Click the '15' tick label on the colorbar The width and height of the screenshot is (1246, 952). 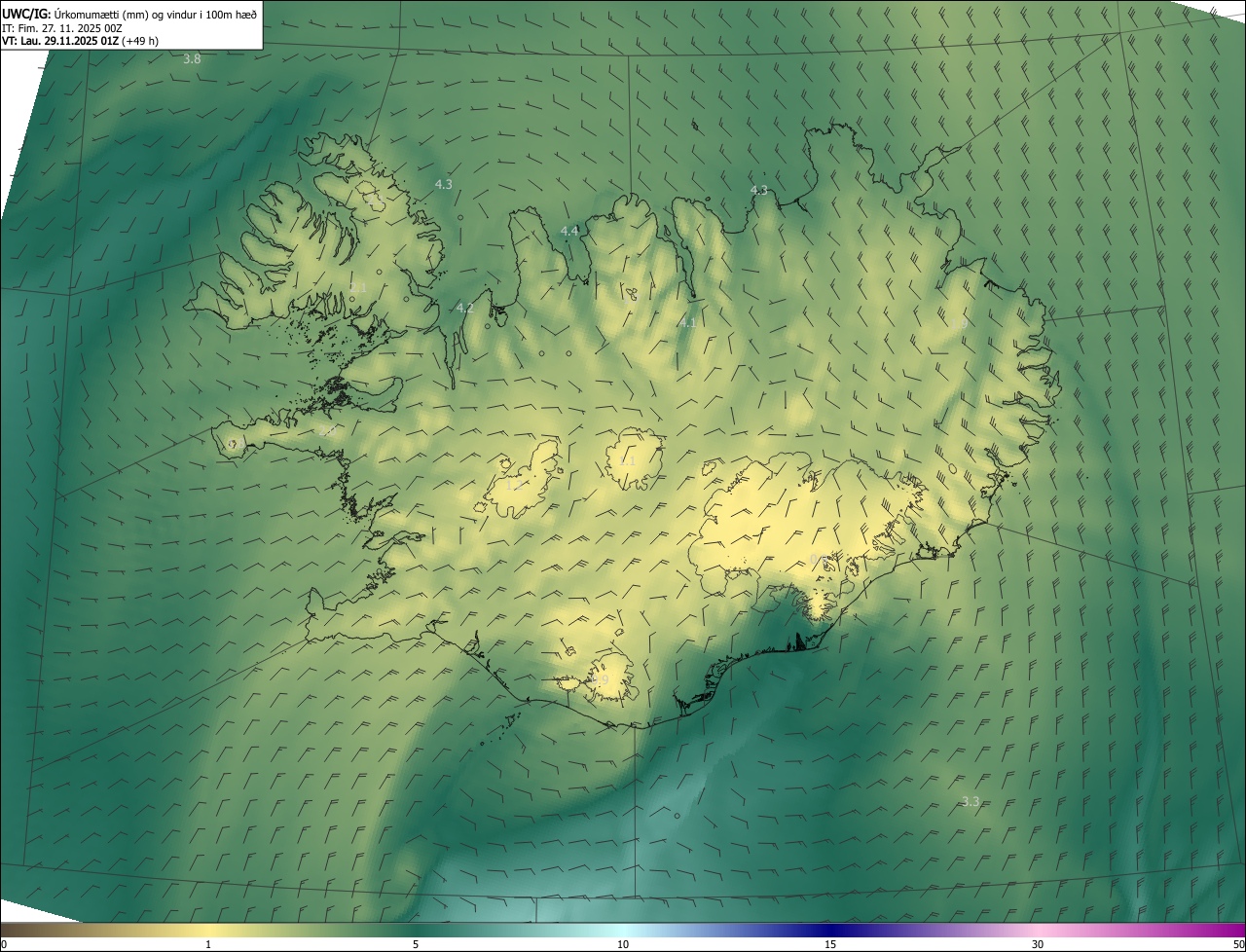pyautogui.click(x=830, y=944)
